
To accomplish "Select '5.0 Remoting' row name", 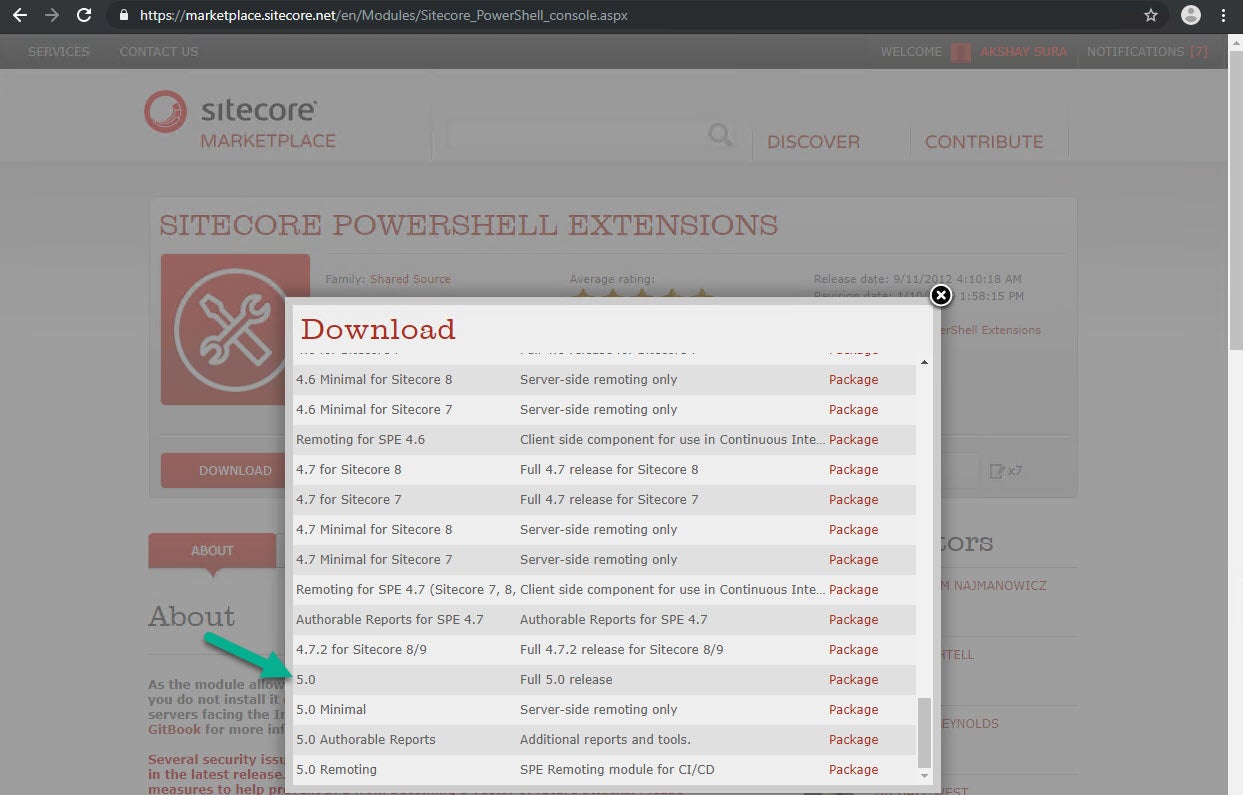I will [336, 769].
